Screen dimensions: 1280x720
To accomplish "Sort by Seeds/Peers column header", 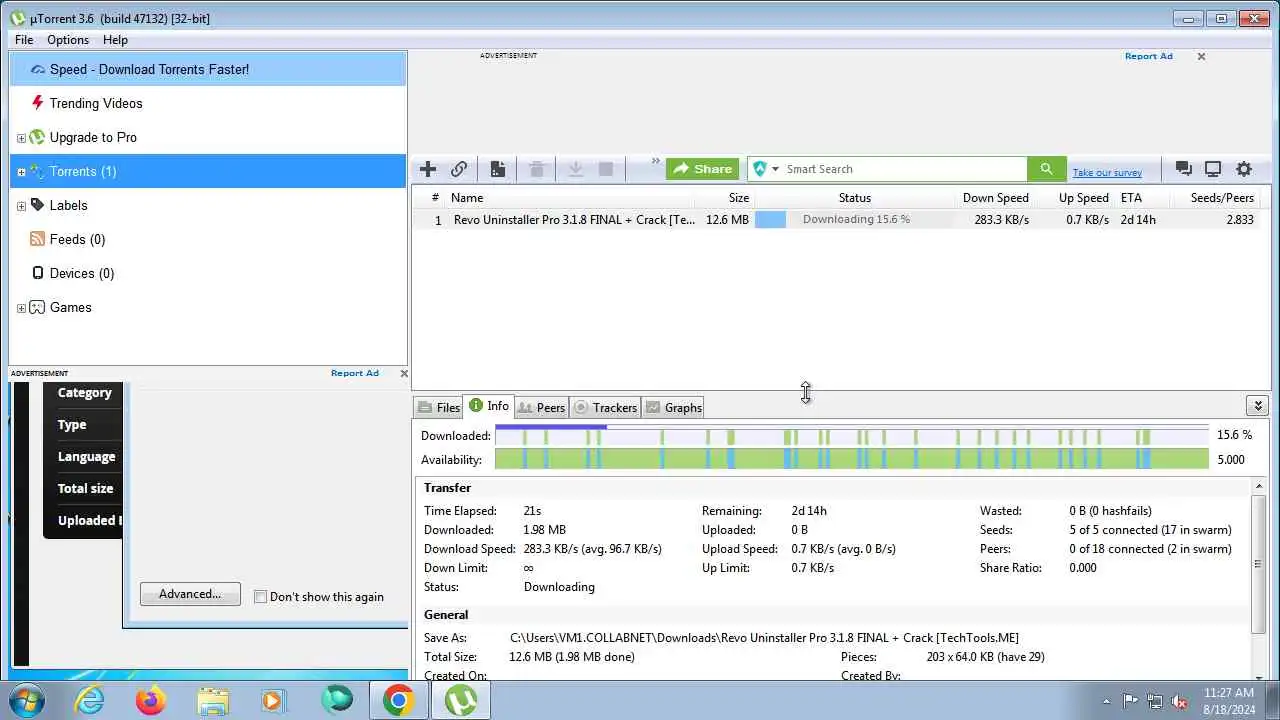I will (x=1222, y=198).
